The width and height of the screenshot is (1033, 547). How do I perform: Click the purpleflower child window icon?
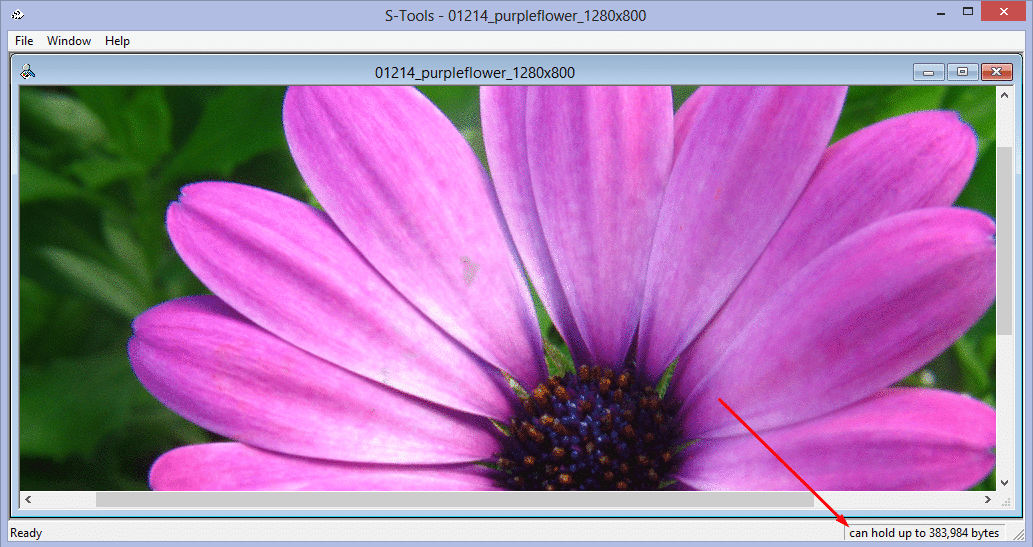(x=28, y=71)
